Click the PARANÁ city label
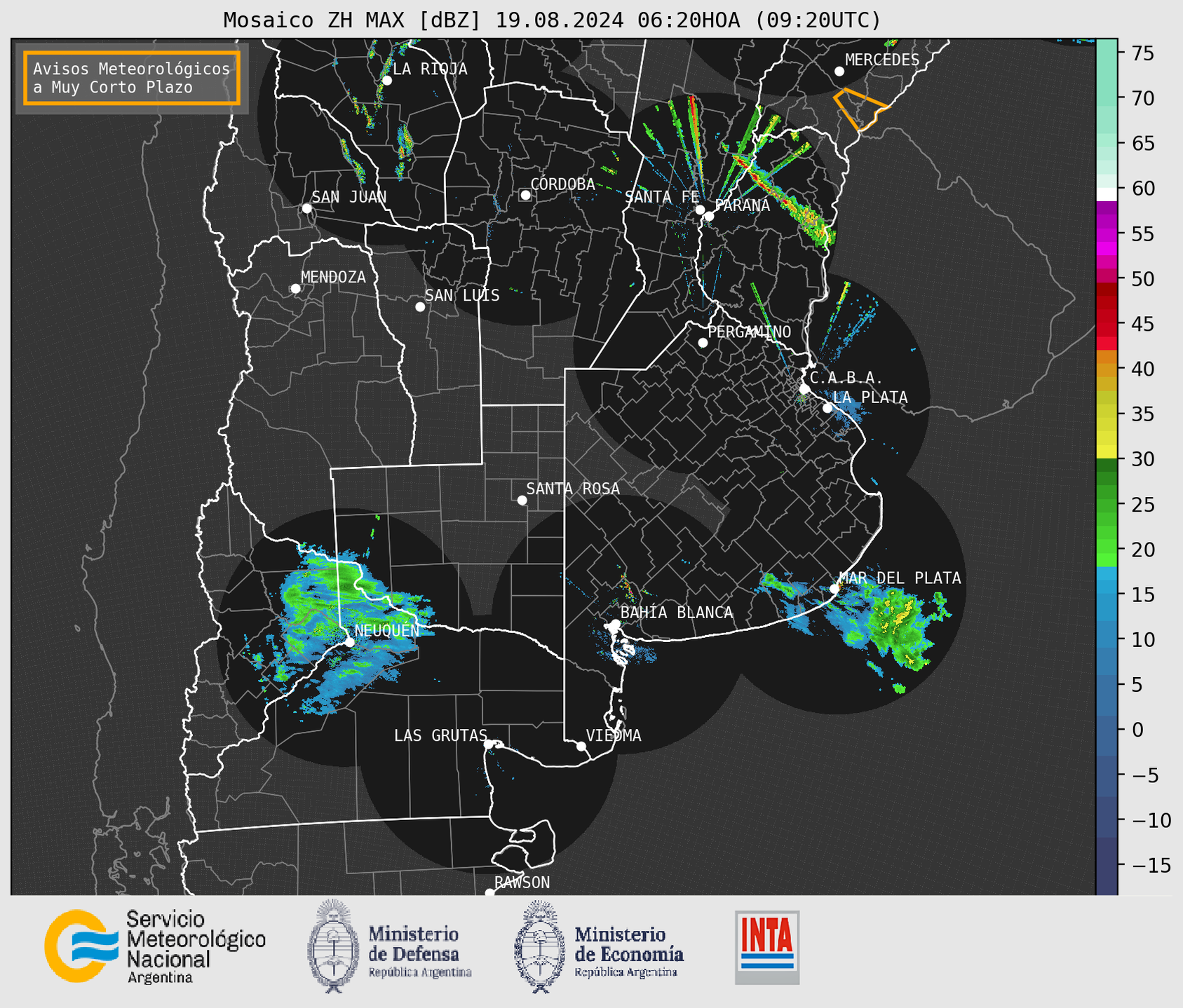Screen dimensions: 1183x1008 tap(742, 205)
